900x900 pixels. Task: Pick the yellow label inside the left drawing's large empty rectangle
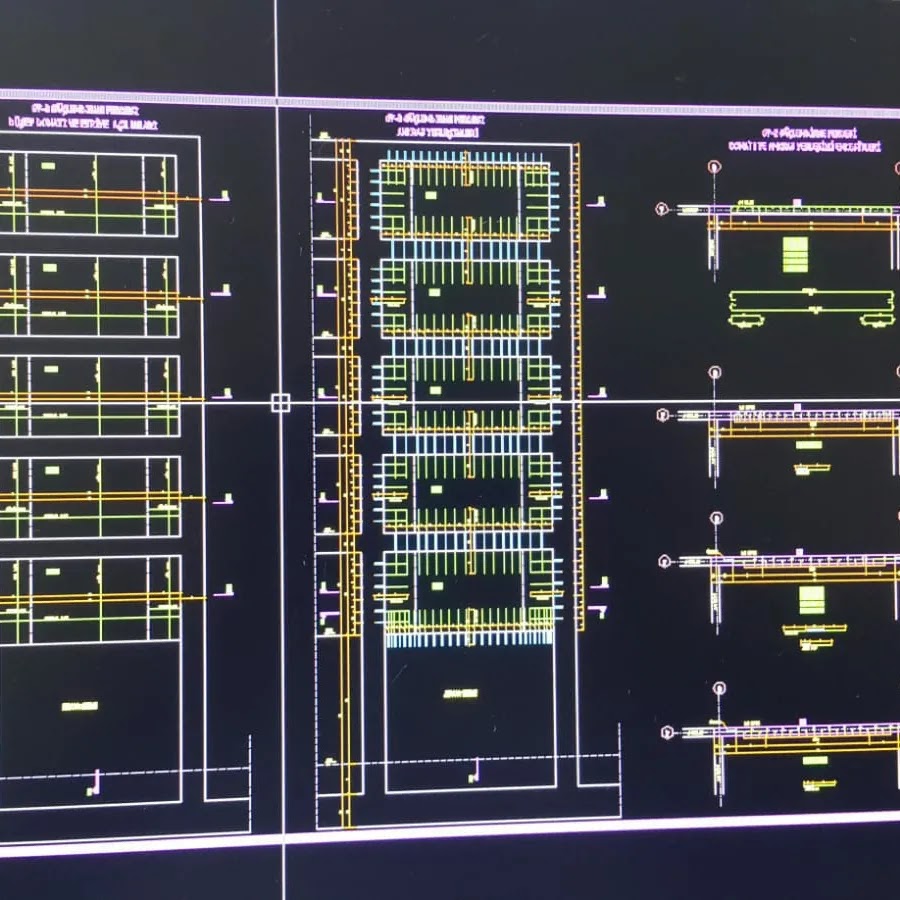click(80, 706)
